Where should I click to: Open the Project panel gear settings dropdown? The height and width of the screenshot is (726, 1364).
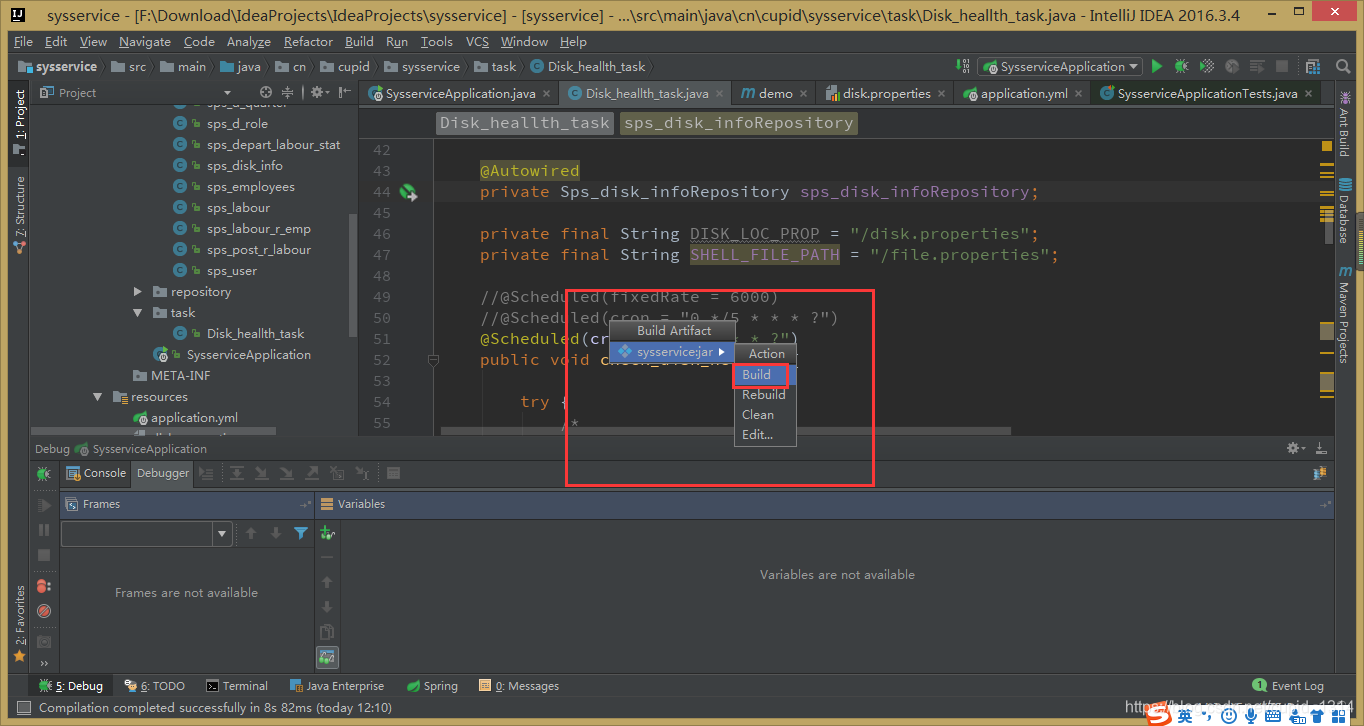(x=319, y=92)
